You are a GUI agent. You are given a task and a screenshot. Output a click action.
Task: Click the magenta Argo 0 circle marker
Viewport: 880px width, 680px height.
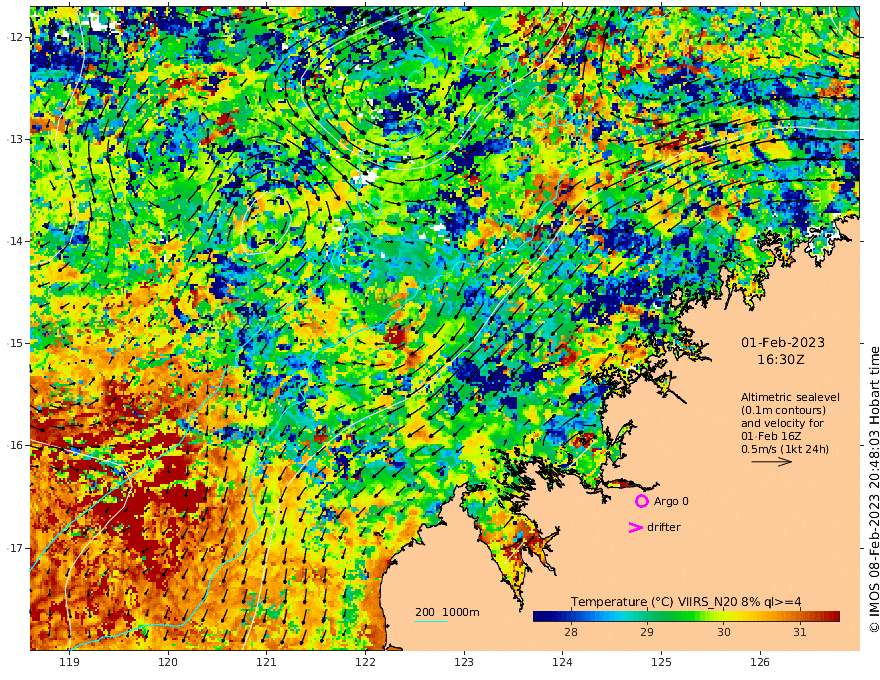[641, 501]
